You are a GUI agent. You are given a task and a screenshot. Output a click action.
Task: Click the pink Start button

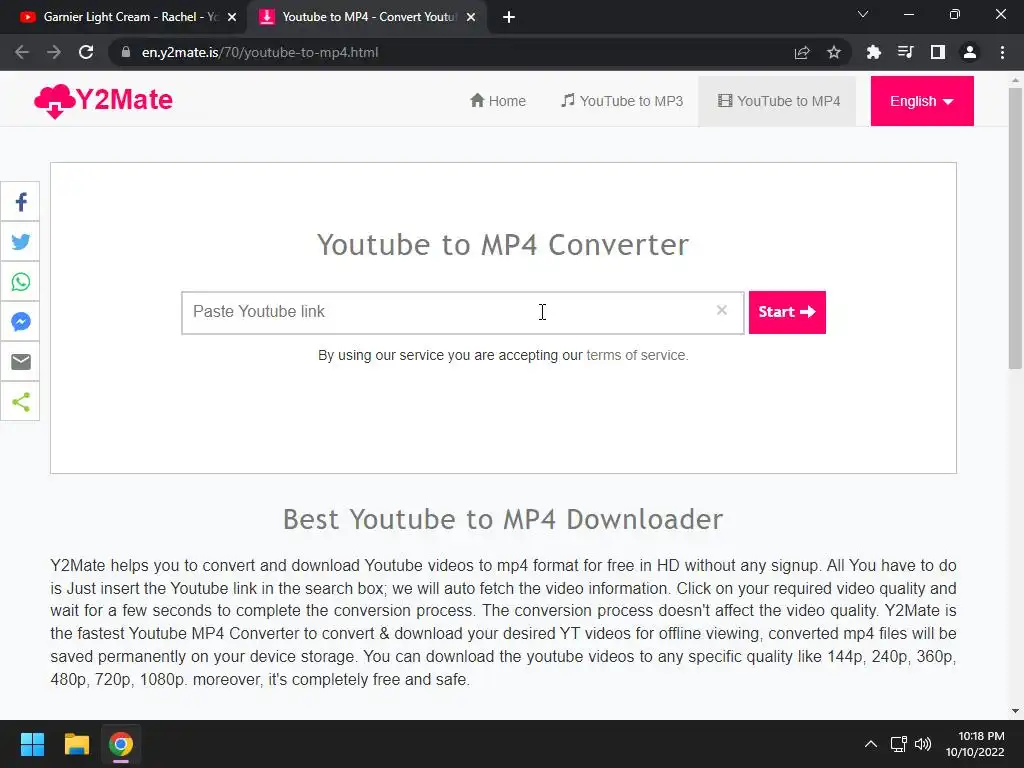tap(787, 312)
